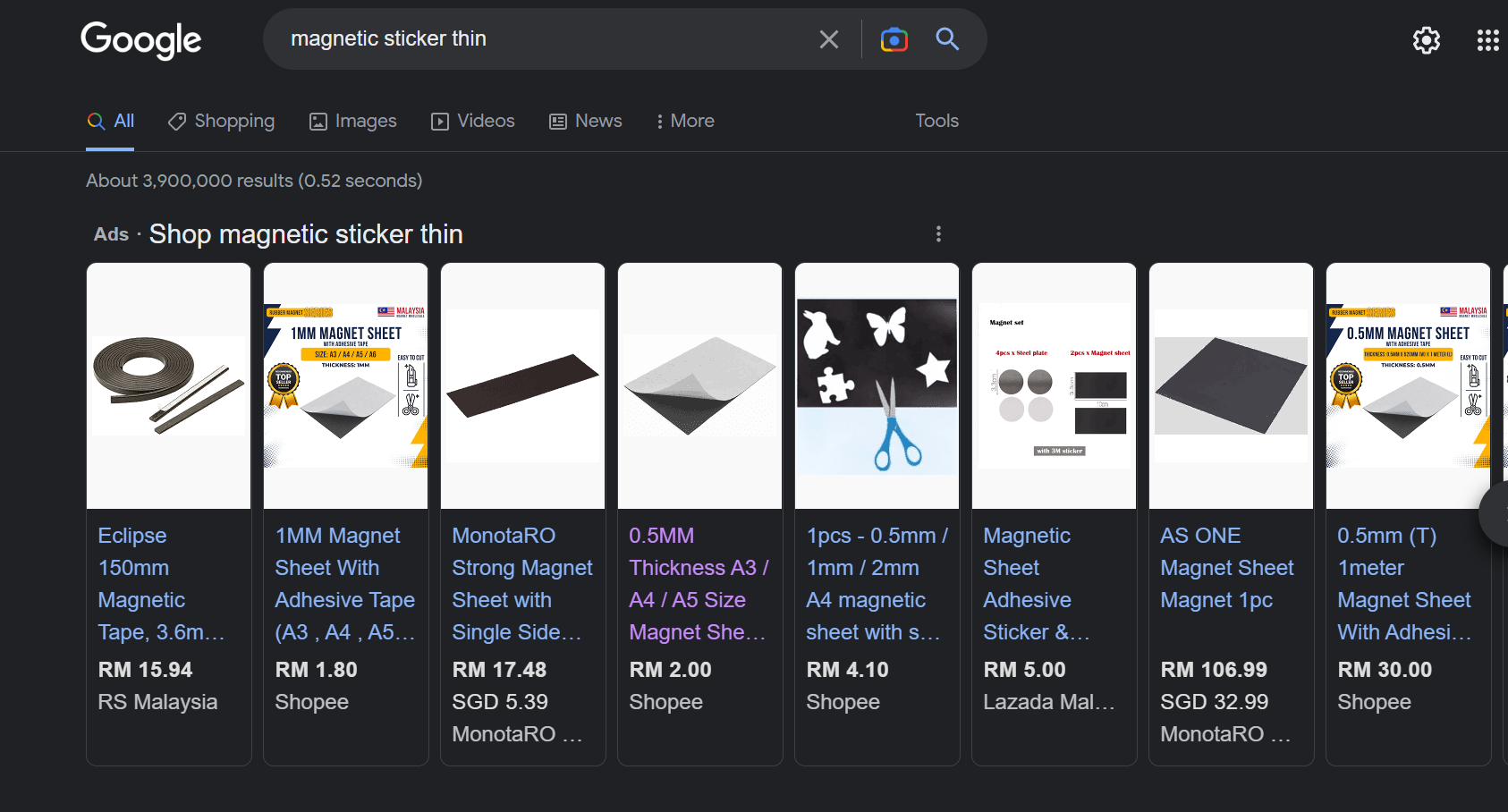Screen dimensions: 1508x812
Task: Click the RM 30.00 price
Action: point(1385,670)
